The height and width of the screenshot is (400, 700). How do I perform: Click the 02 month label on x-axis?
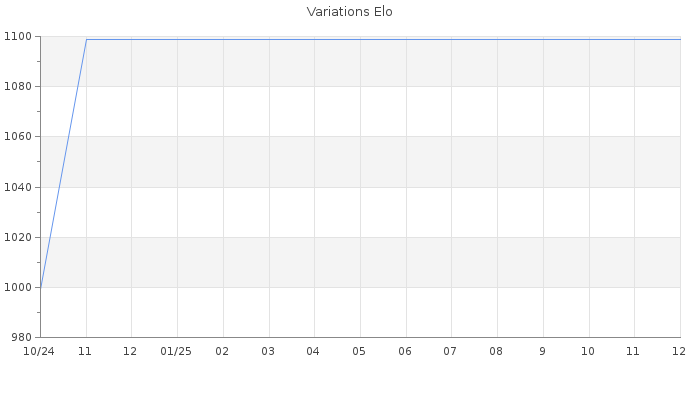coord(222,351)
